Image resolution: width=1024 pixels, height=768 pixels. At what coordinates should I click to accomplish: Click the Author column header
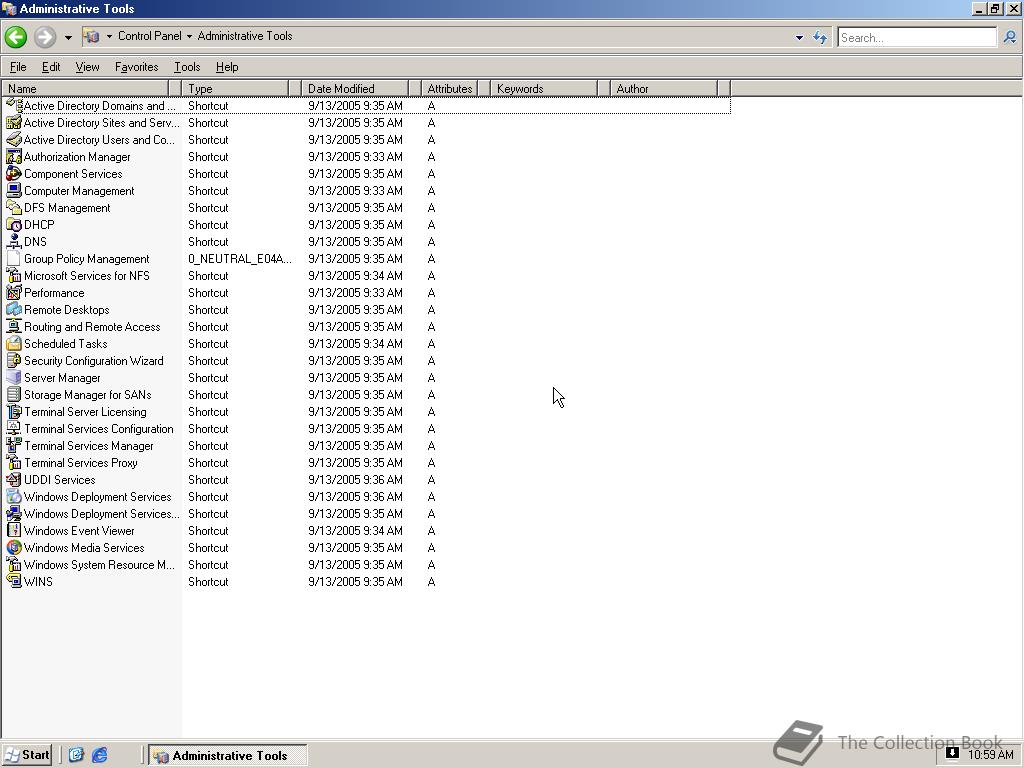pos(664,88)
